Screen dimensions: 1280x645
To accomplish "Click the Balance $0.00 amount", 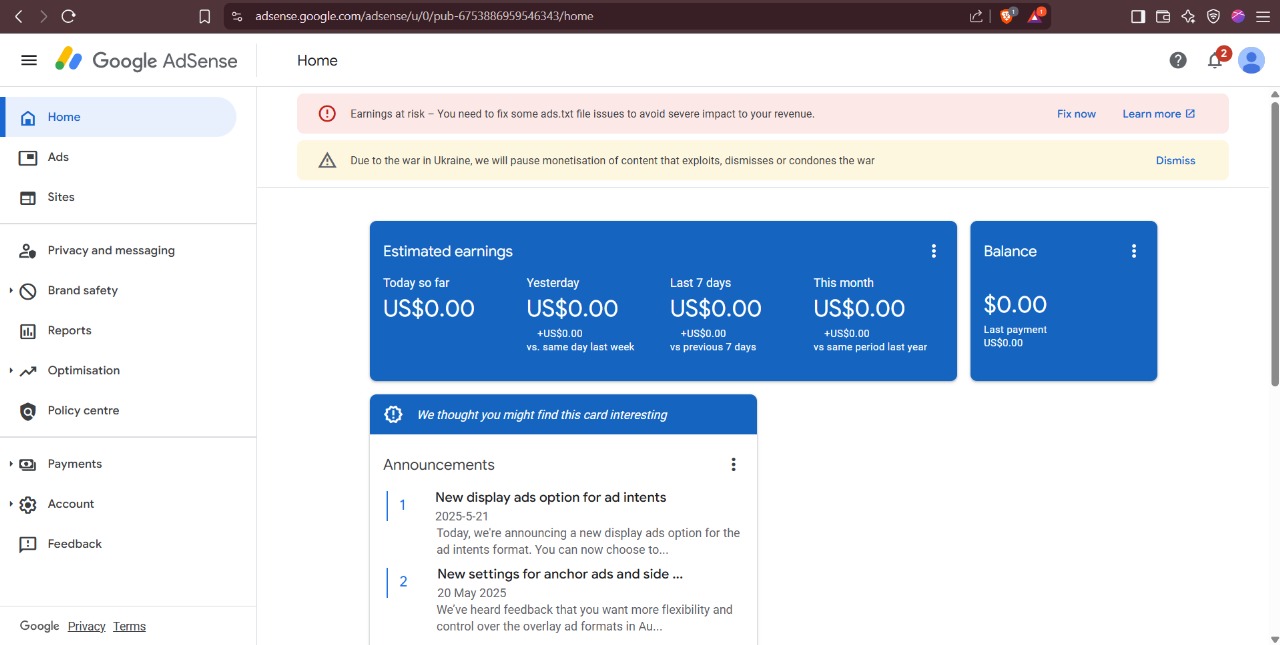I will click(x=1015, y=305).
